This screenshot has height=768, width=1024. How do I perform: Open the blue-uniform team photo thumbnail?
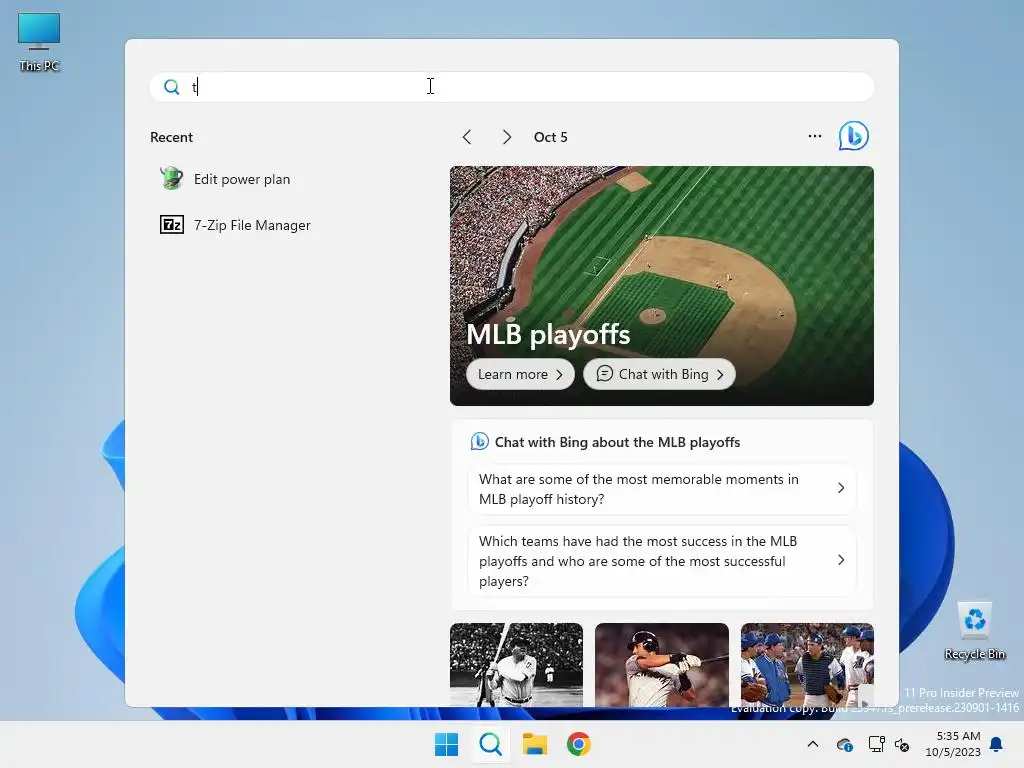pos(807,665)
